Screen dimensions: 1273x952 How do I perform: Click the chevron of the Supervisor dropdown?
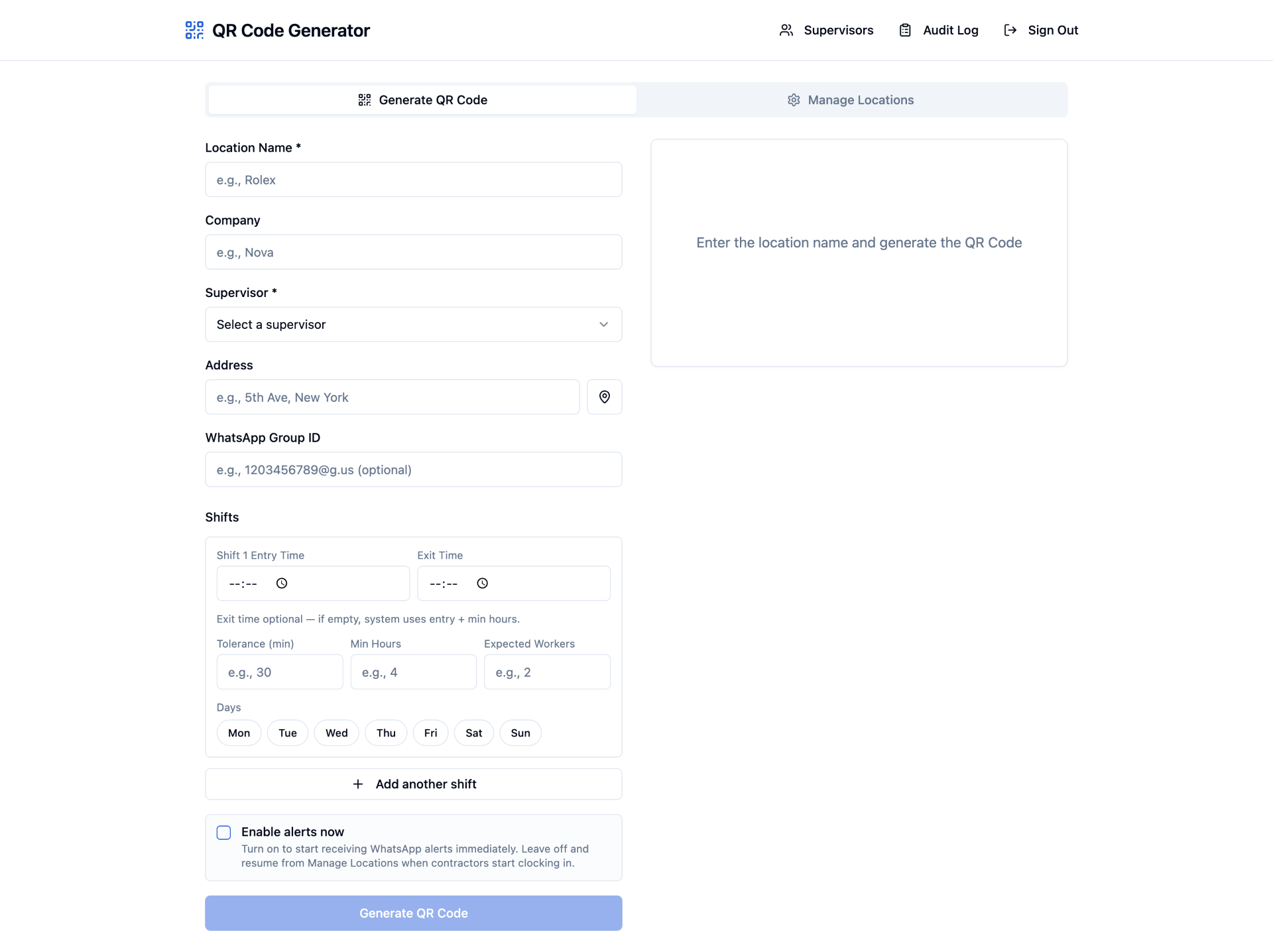tap(604, 325)
